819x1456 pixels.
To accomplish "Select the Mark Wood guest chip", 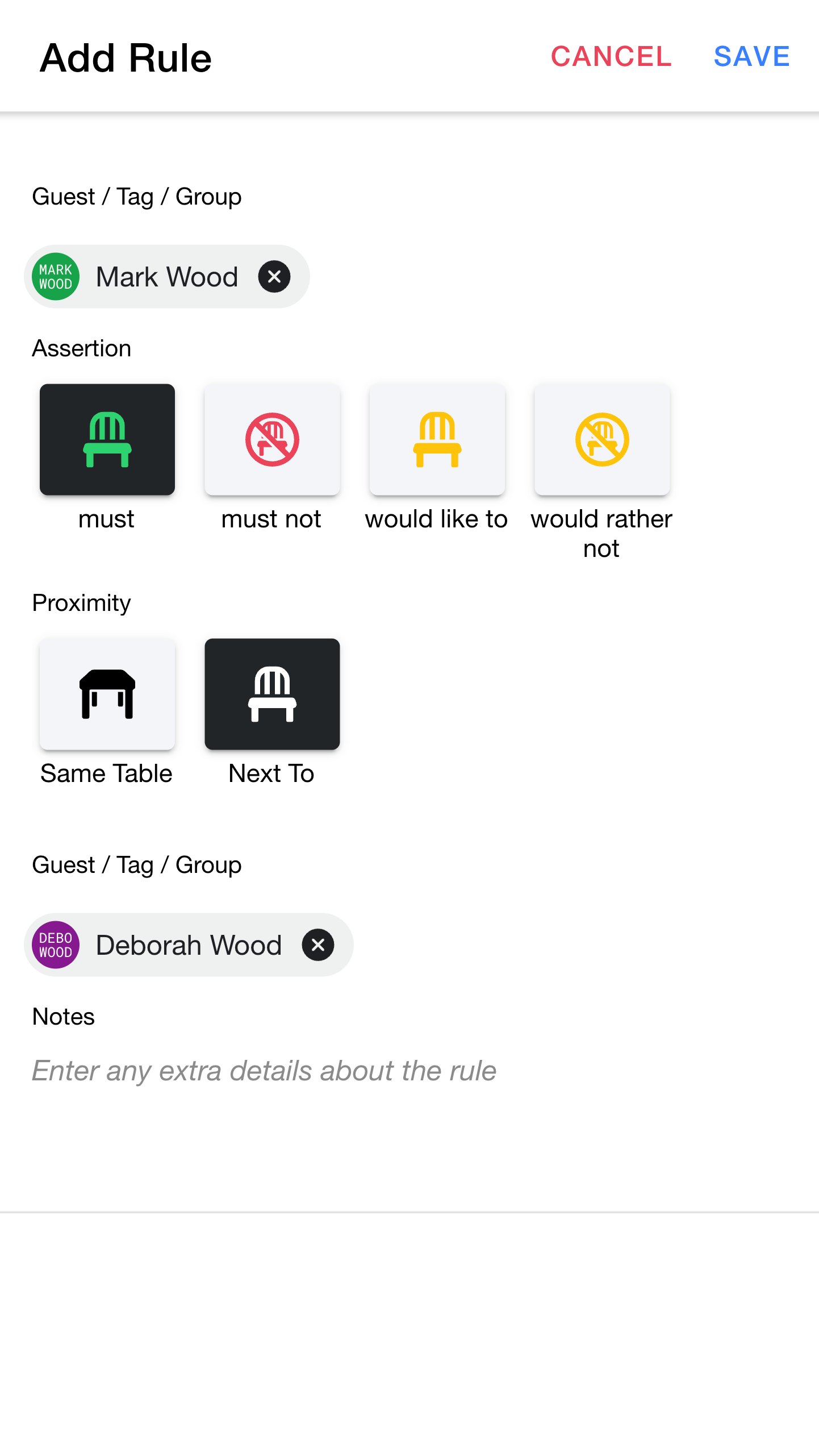I will [x=167, y=277].
